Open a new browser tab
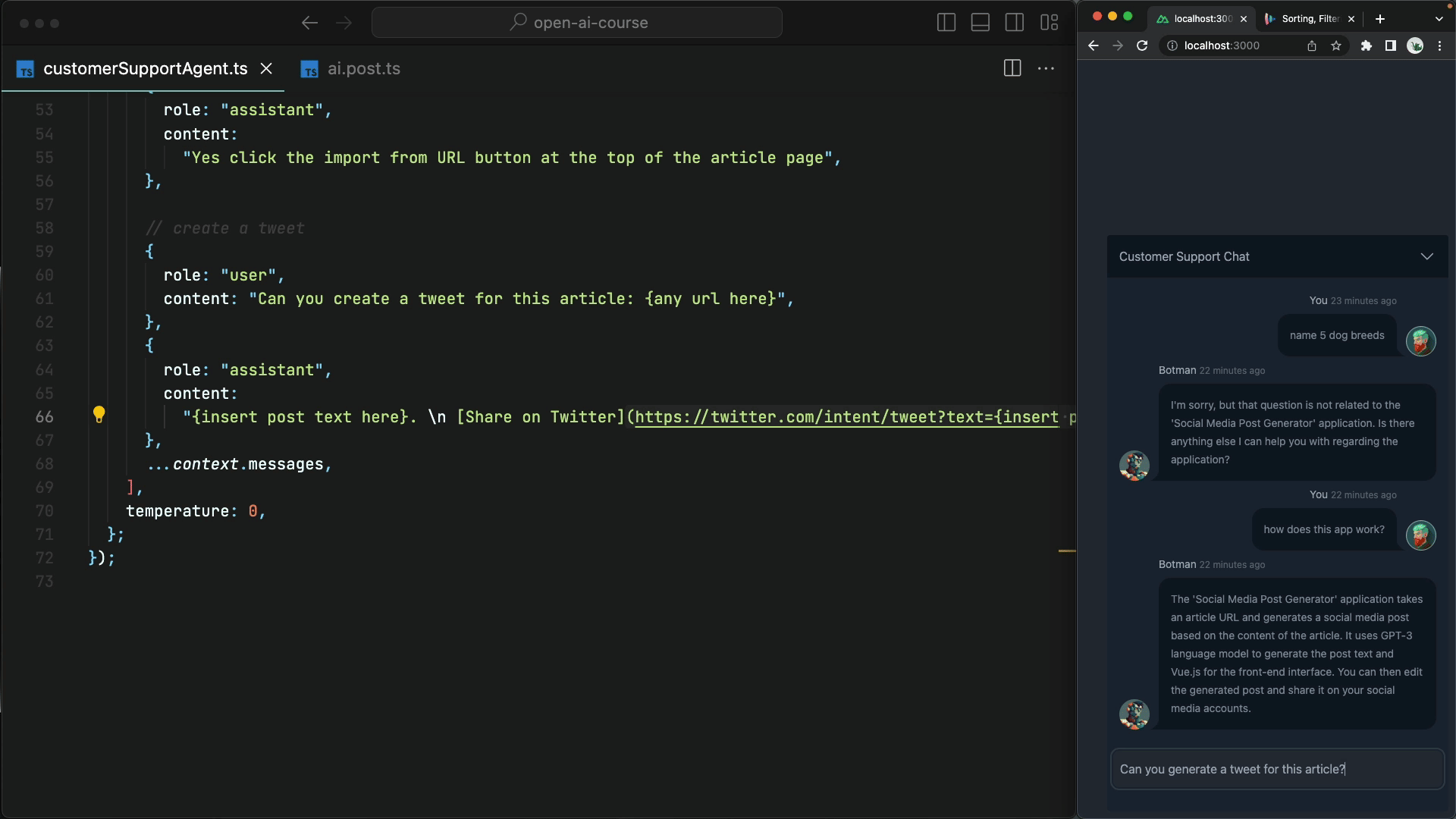This screenshot has height=819, width=1456. 1380,19
